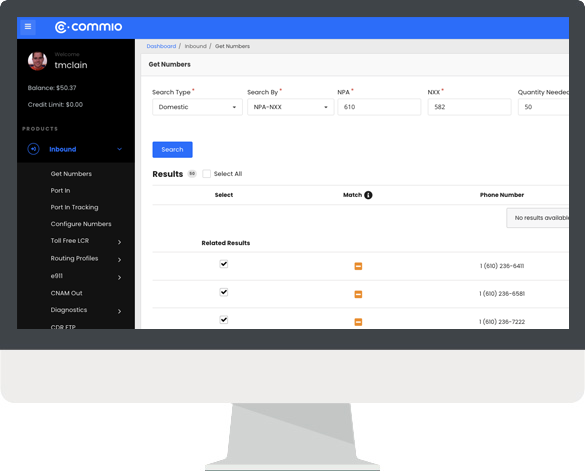Uncheck the checkbox for 1 (610) 236-6411

(x=223, y=264)
